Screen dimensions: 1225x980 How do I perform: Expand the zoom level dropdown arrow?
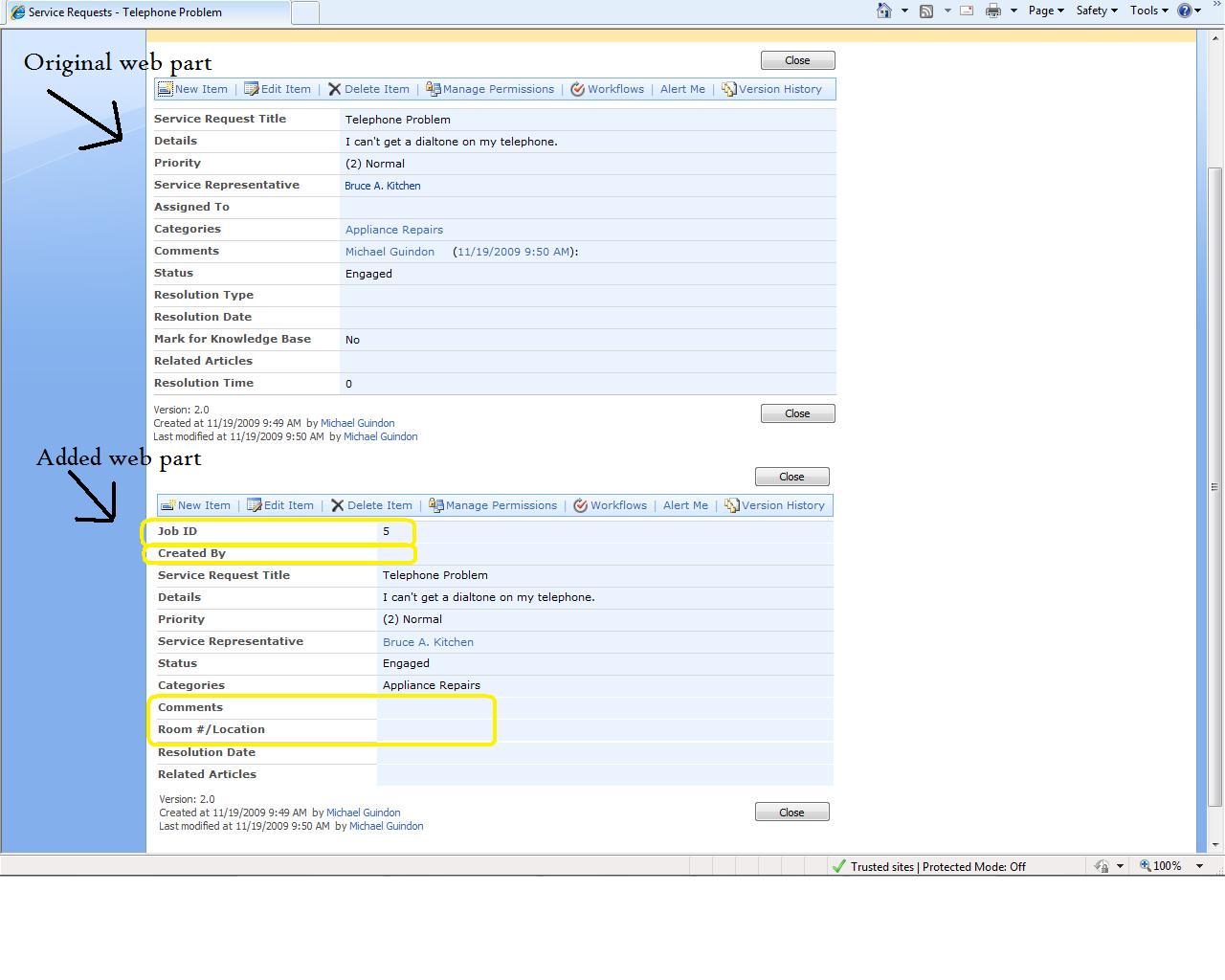pos(1199,866)
